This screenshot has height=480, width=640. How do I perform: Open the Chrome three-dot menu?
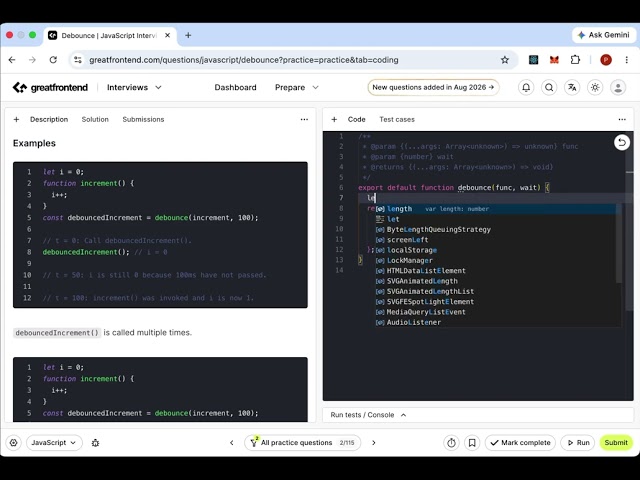click(627, 60)
